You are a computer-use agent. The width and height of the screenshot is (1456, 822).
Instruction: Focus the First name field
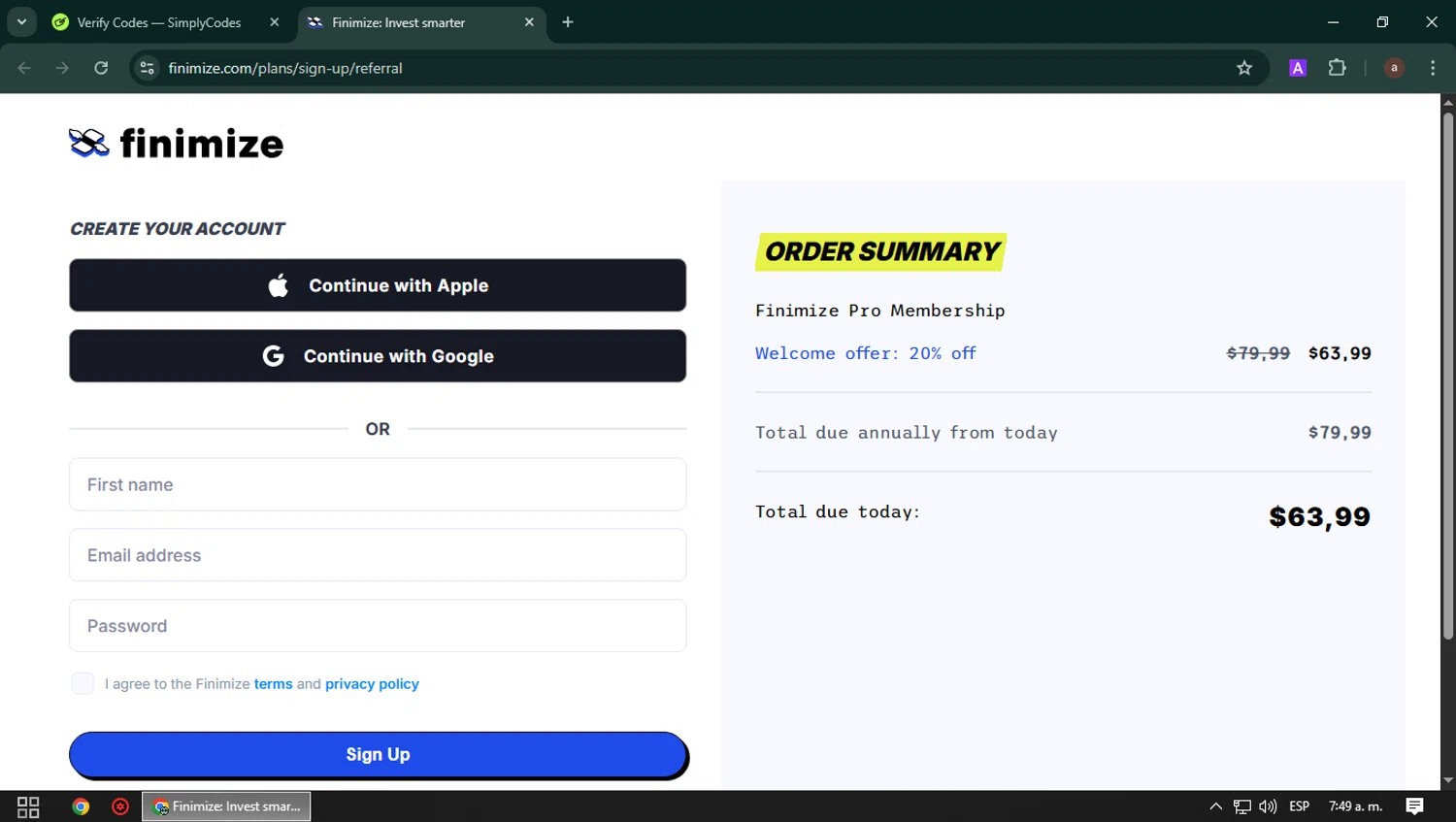click(378, 484)
